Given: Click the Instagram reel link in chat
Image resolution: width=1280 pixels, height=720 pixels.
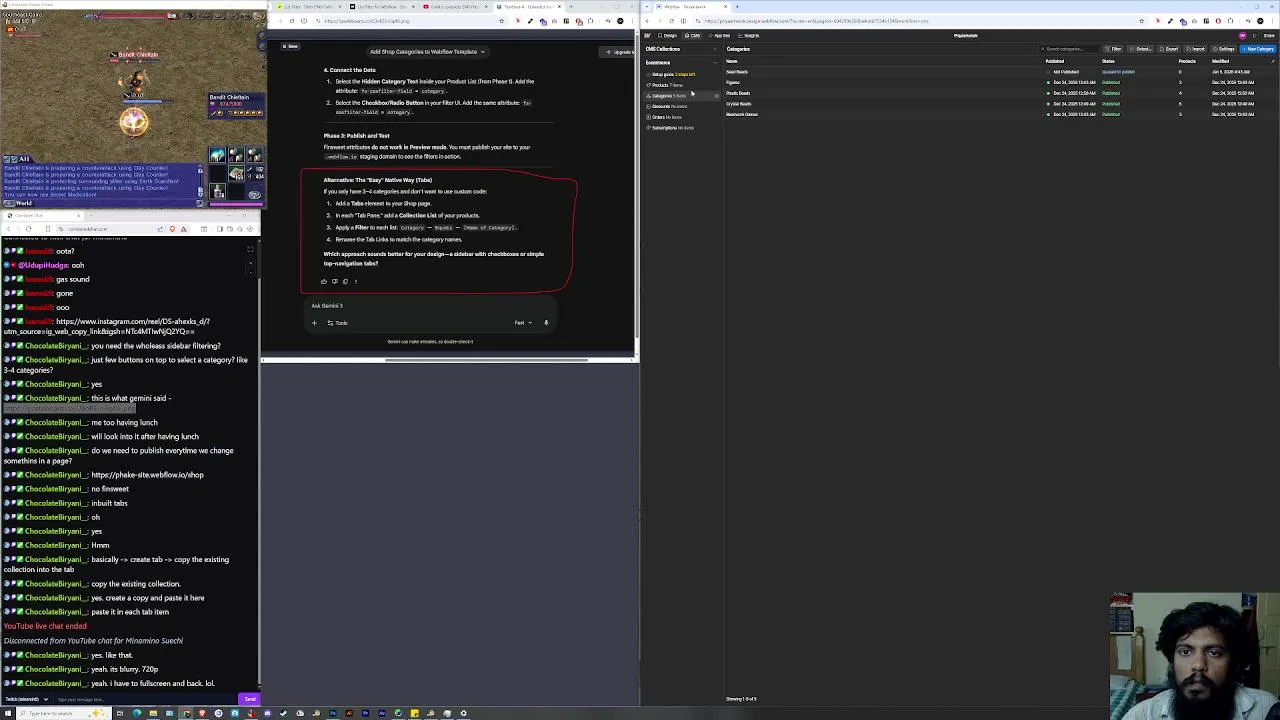Looking at the screenshot, I should click(107, 327).
